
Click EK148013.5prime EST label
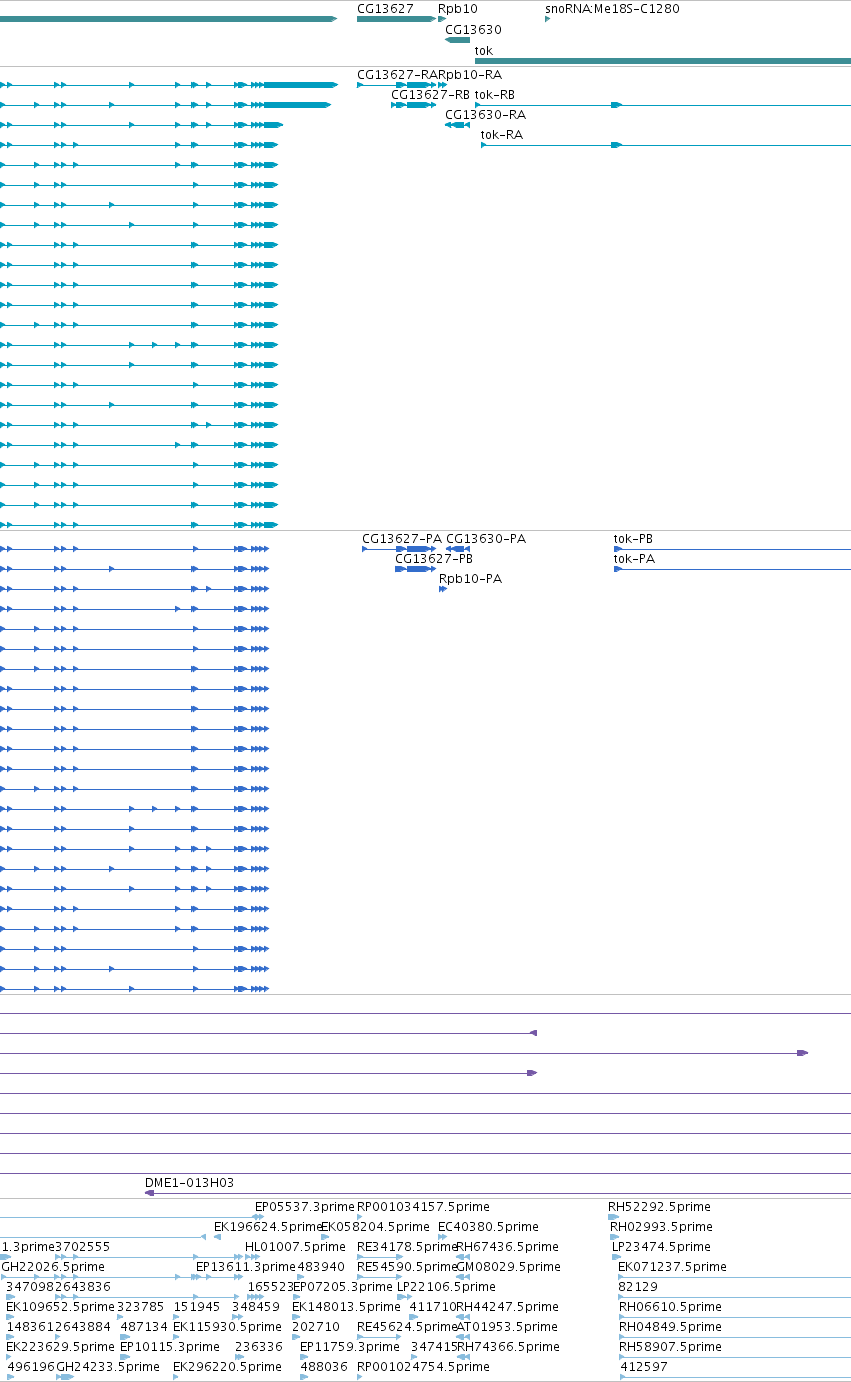(x=346, y=1306)
